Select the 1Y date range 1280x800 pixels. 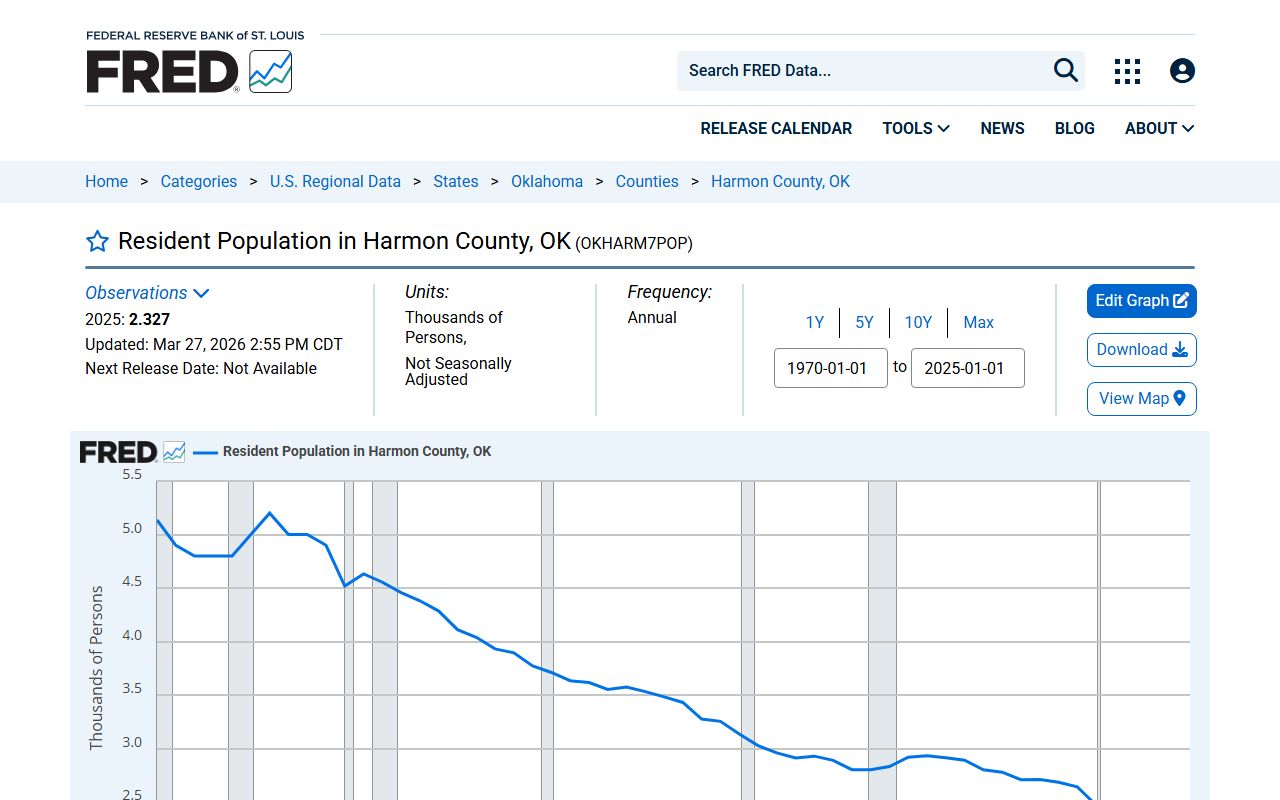tap(815, 322)
